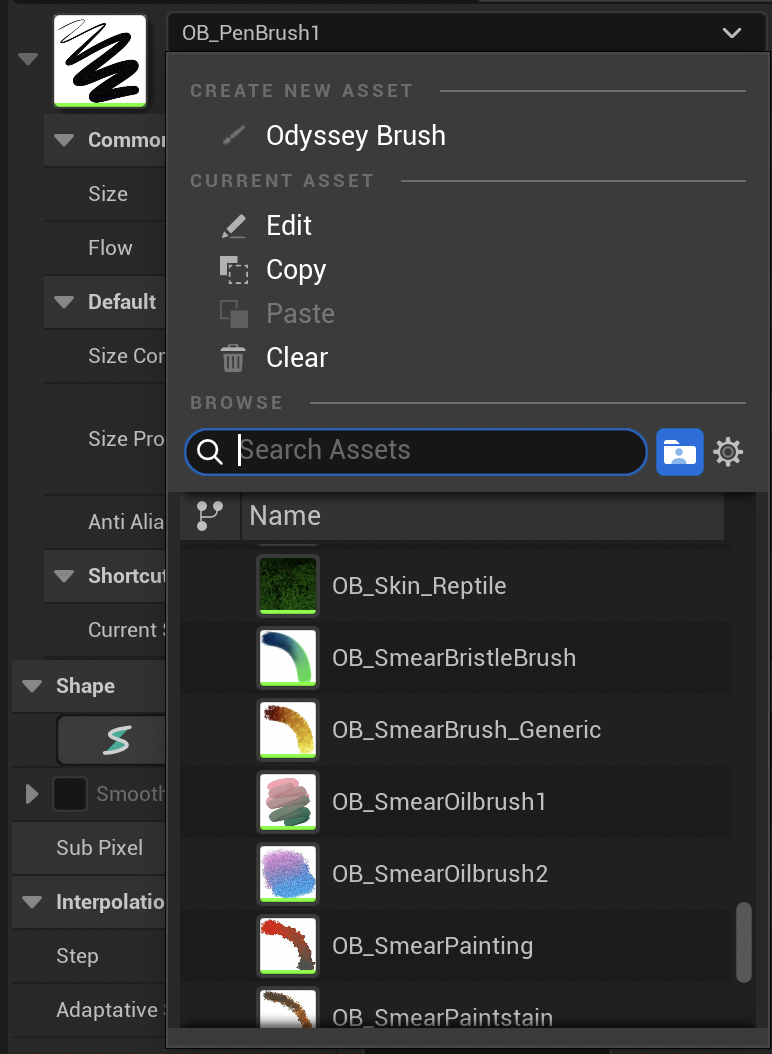Click the OB_PenBrush1 brush preview thumbnail
The height and width of the screenshot is (1054, 772).
pyautogui.click(x=99, y=60)
